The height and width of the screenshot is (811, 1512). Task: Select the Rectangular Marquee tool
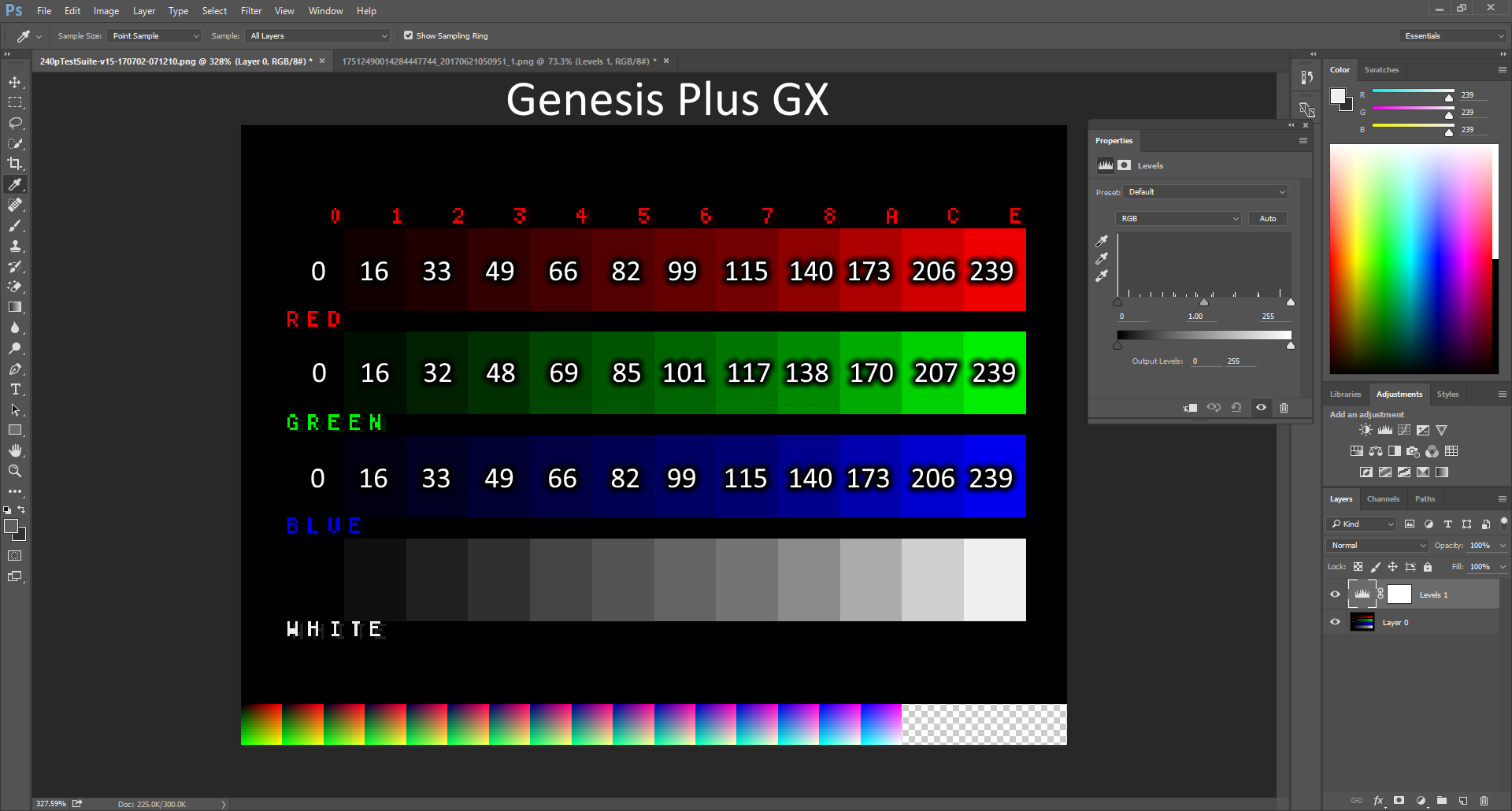(15, 103)
